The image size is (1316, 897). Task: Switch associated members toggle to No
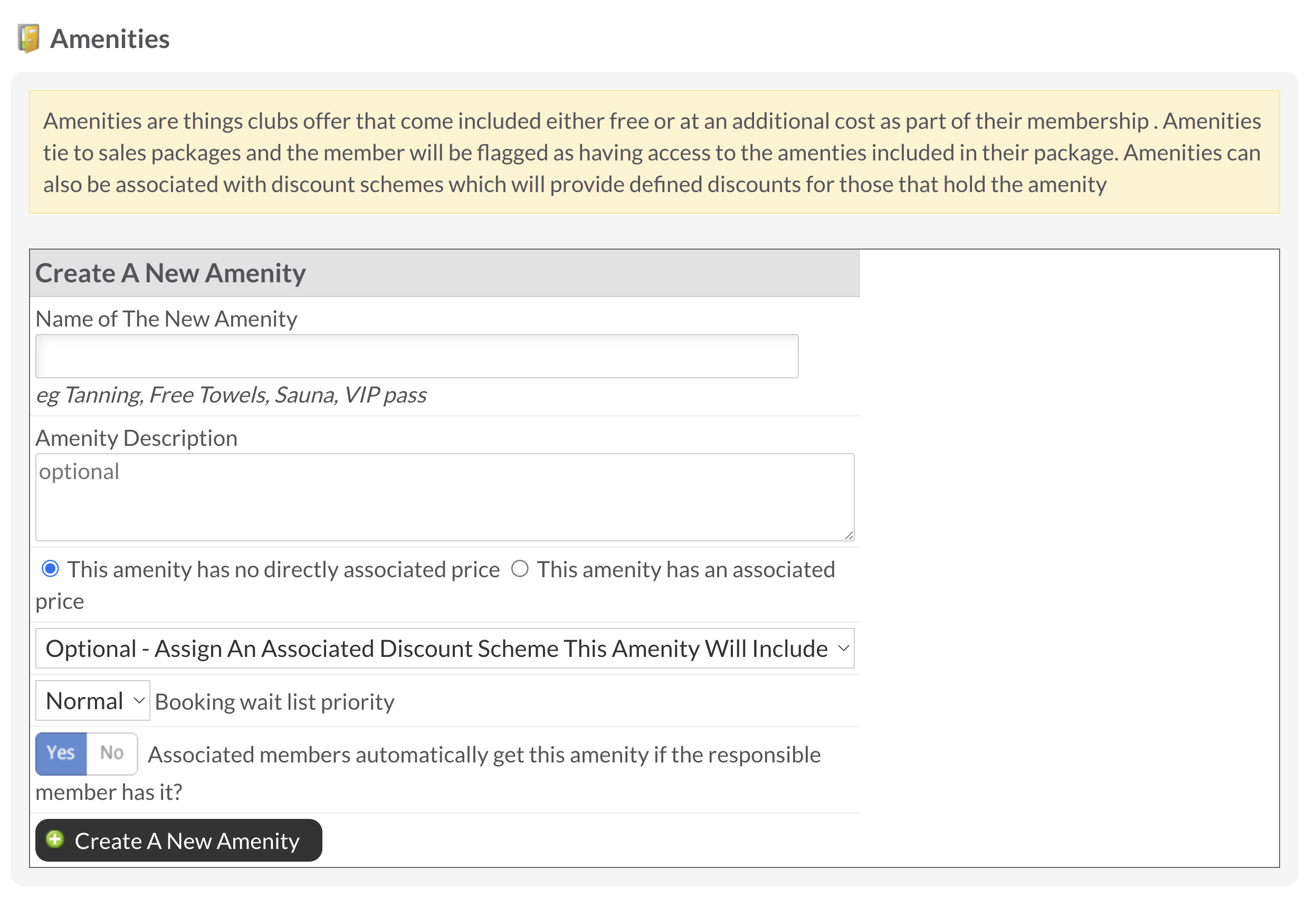[x=112, y=753]
